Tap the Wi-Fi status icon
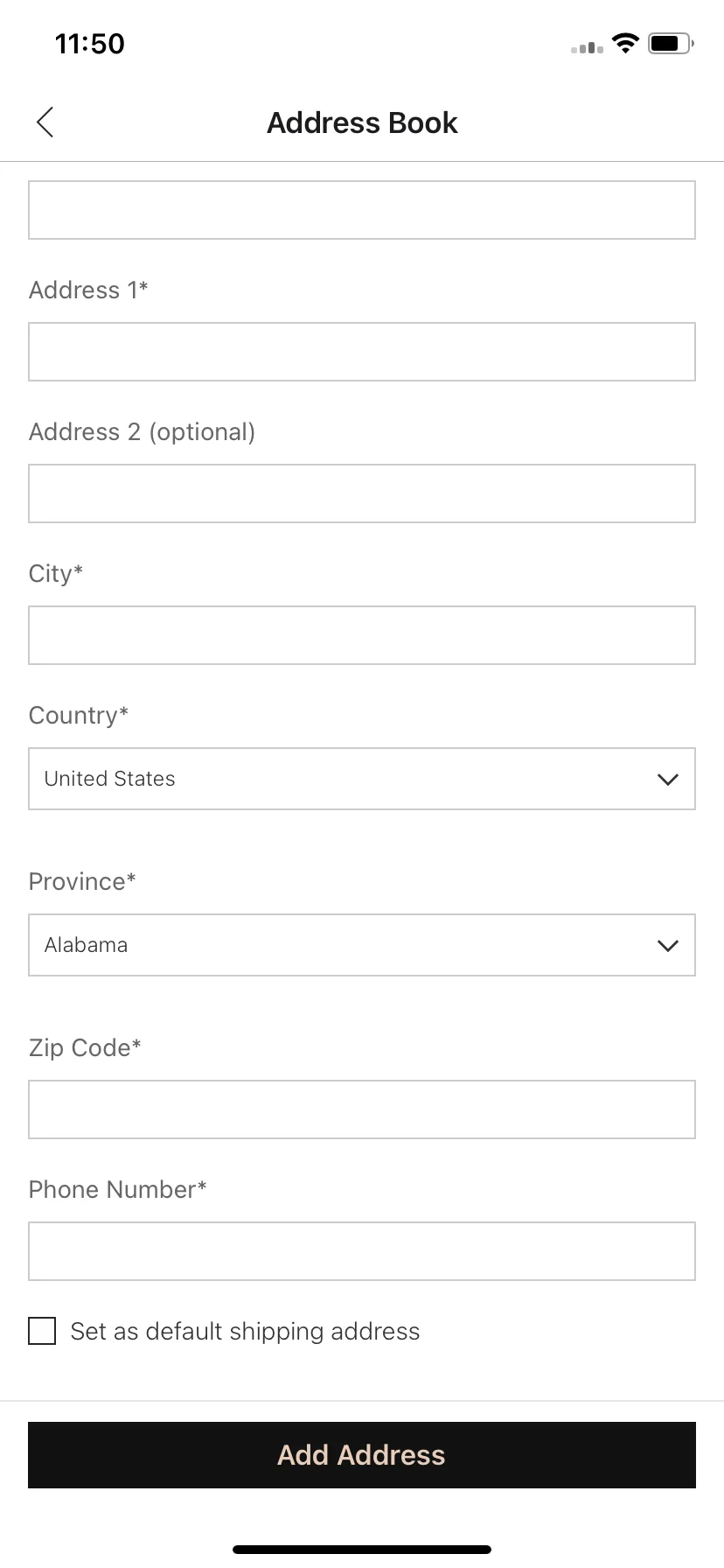Image resolution: width=724 pixels, height=1568 pixels. [625, 43]
